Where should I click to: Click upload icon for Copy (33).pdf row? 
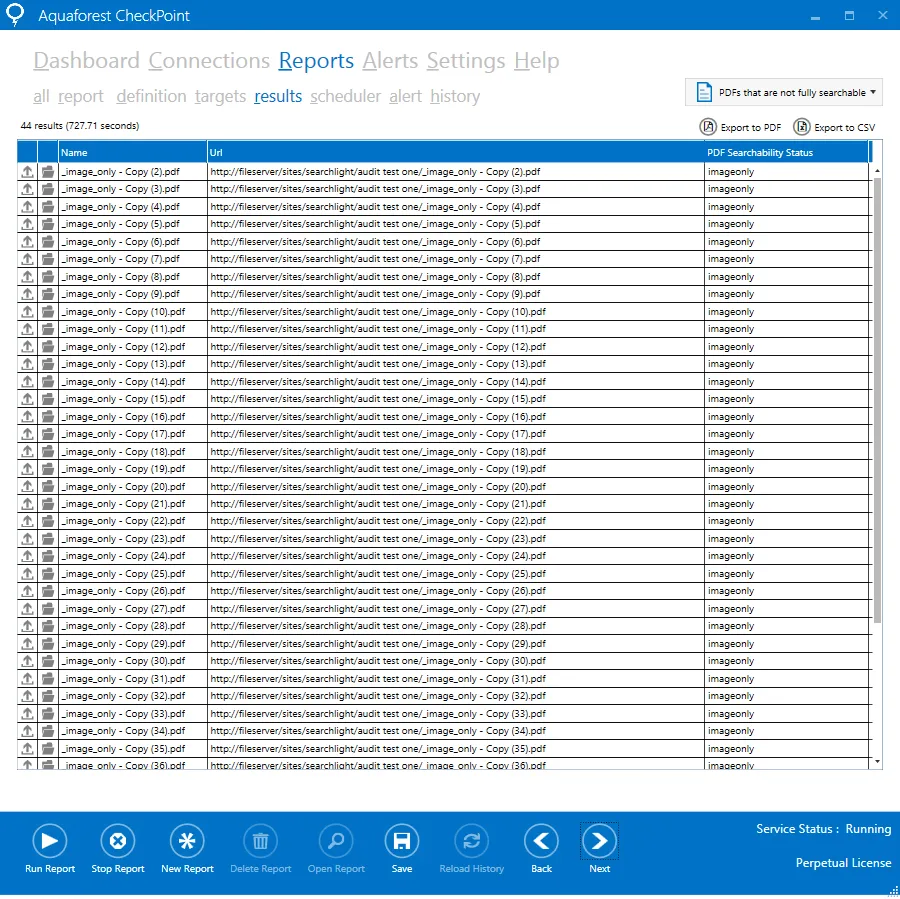(x=27, y=714)
